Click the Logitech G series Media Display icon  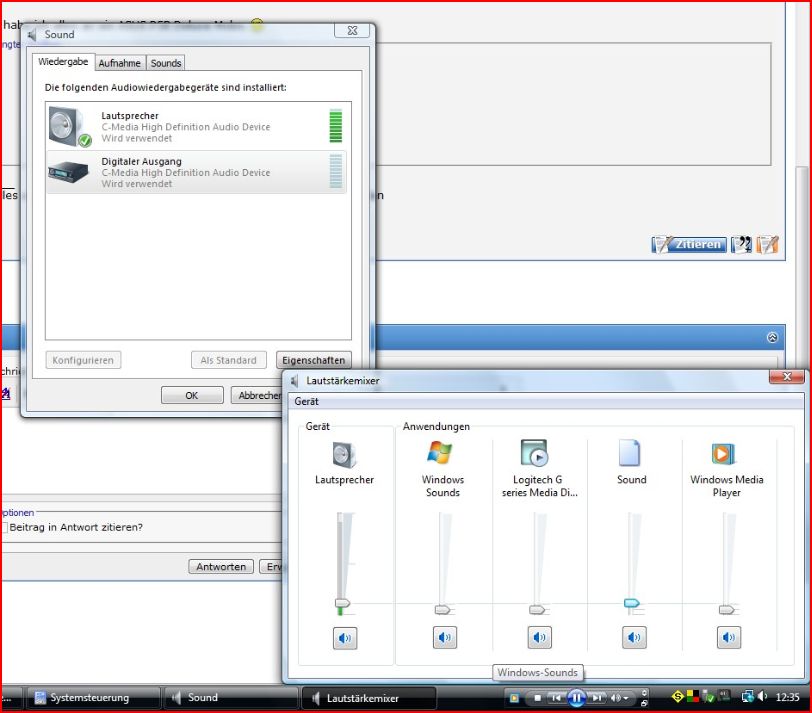click(534, 453)
